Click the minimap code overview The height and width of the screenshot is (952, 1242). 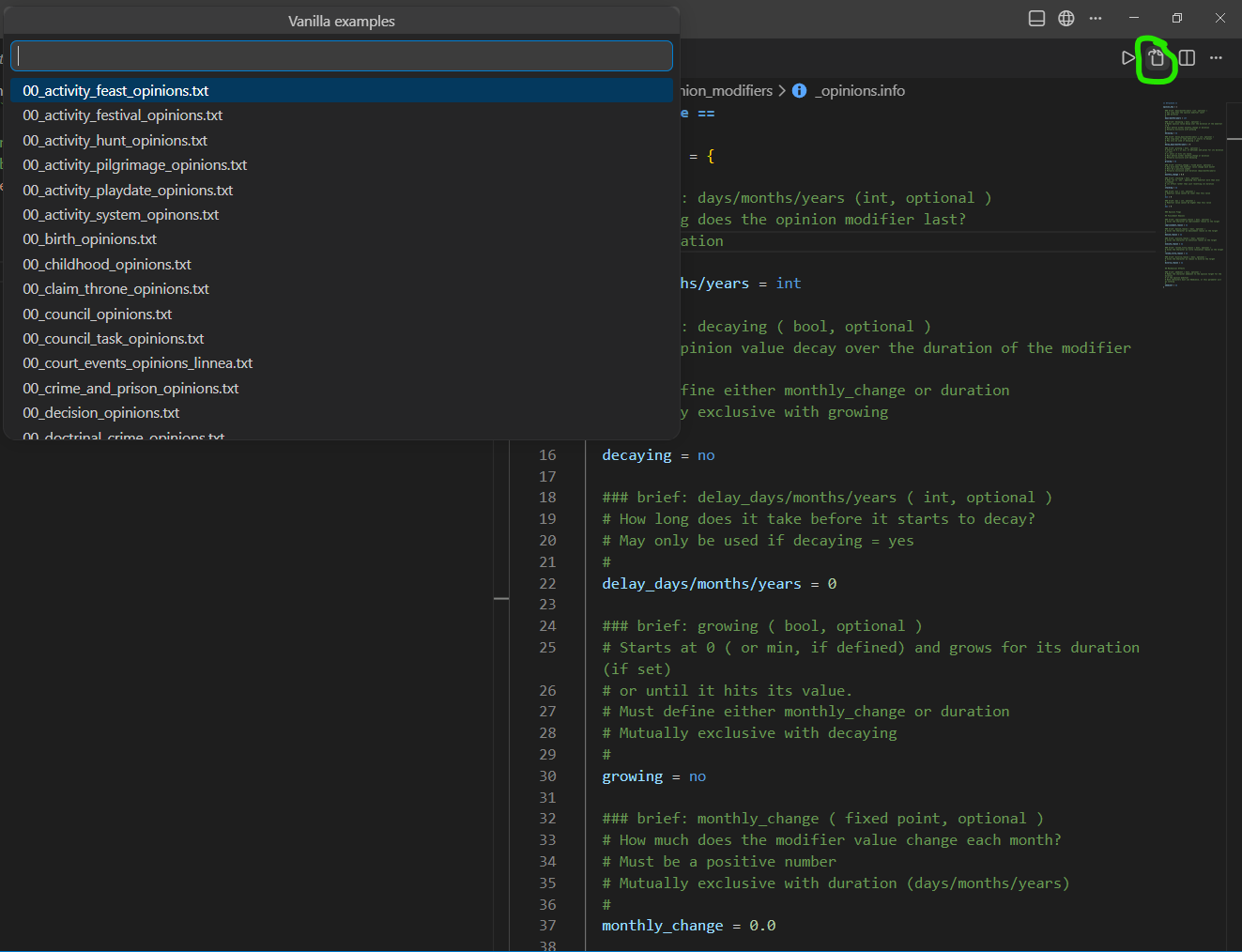[x=1192, y=195]
